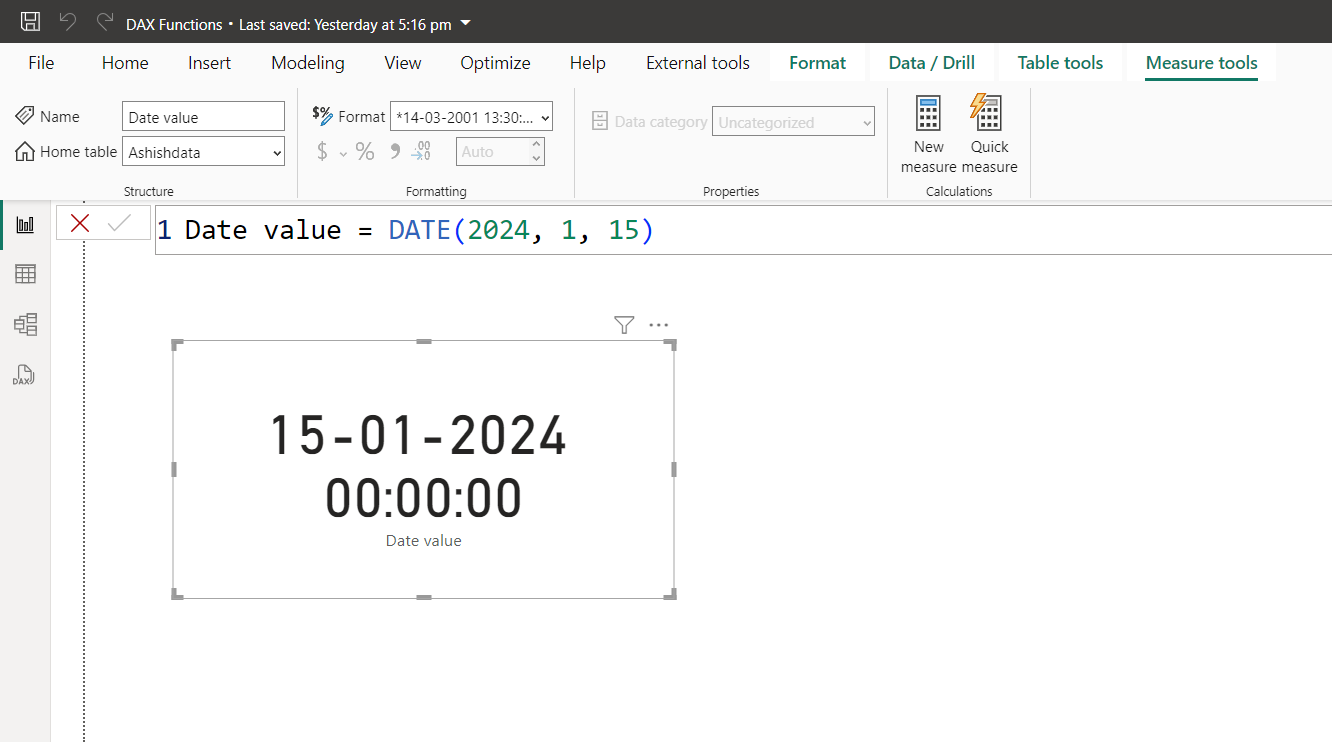Switch to the Measure tools tab
This screenshot has height=742, width=1332.
(1201, 62)
